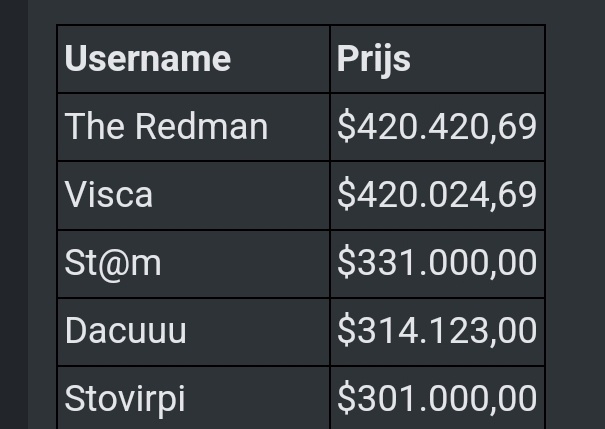Click the $331.000,00 prize cell

click(437, 263)
